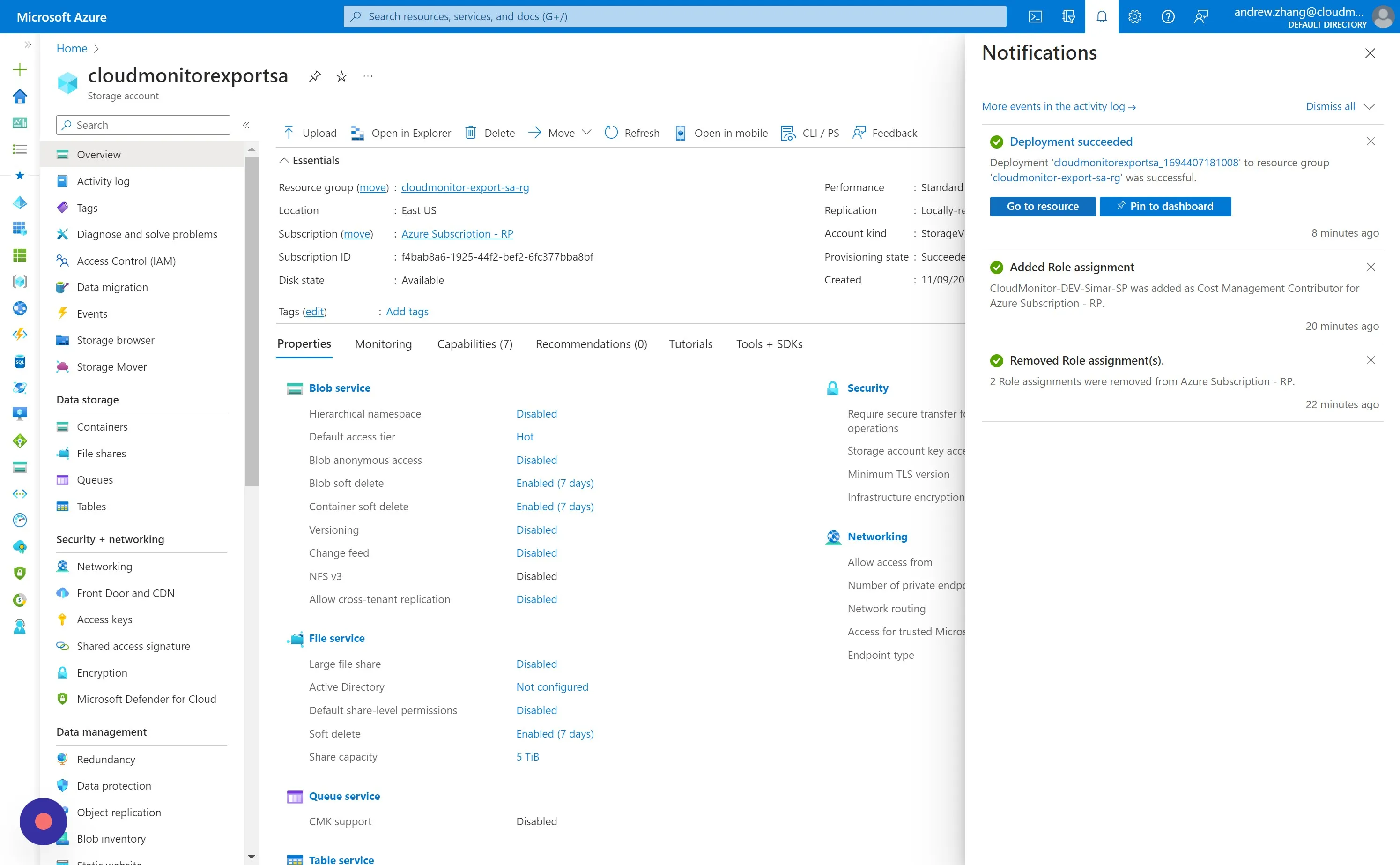Open SQL databases icon in left rail
The image size is (1400, 865).
click(20, 362)
